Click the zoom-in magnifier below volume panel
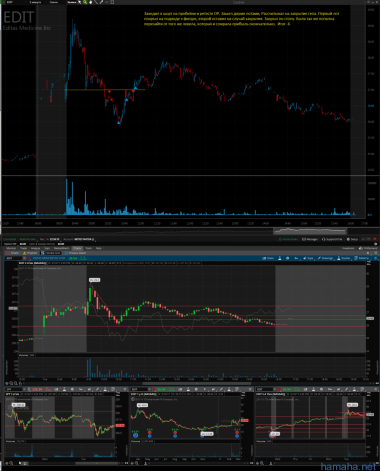380x471 pixels. [11, 383]
